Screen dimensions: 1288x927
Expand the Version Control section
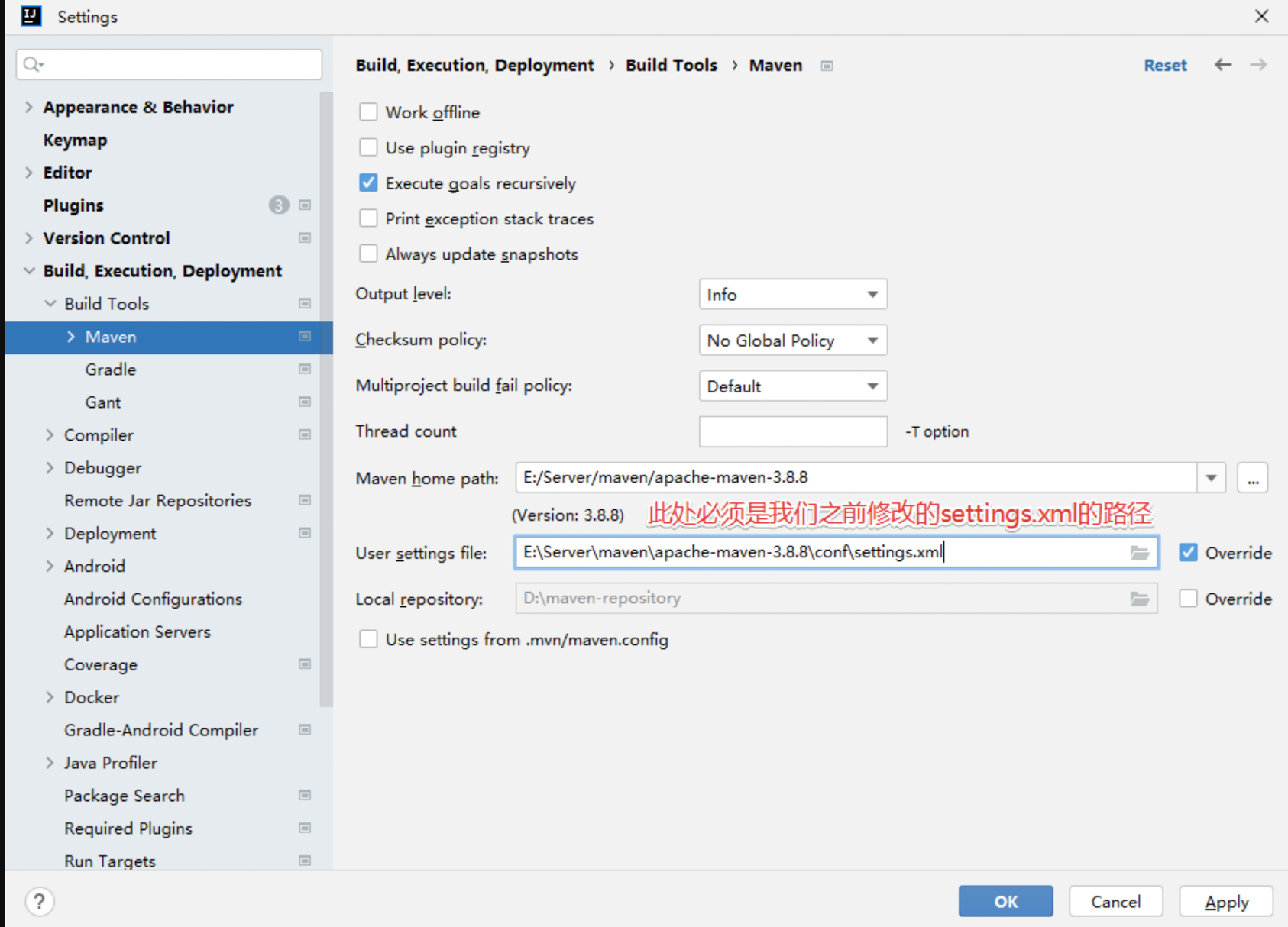(29, 237)
